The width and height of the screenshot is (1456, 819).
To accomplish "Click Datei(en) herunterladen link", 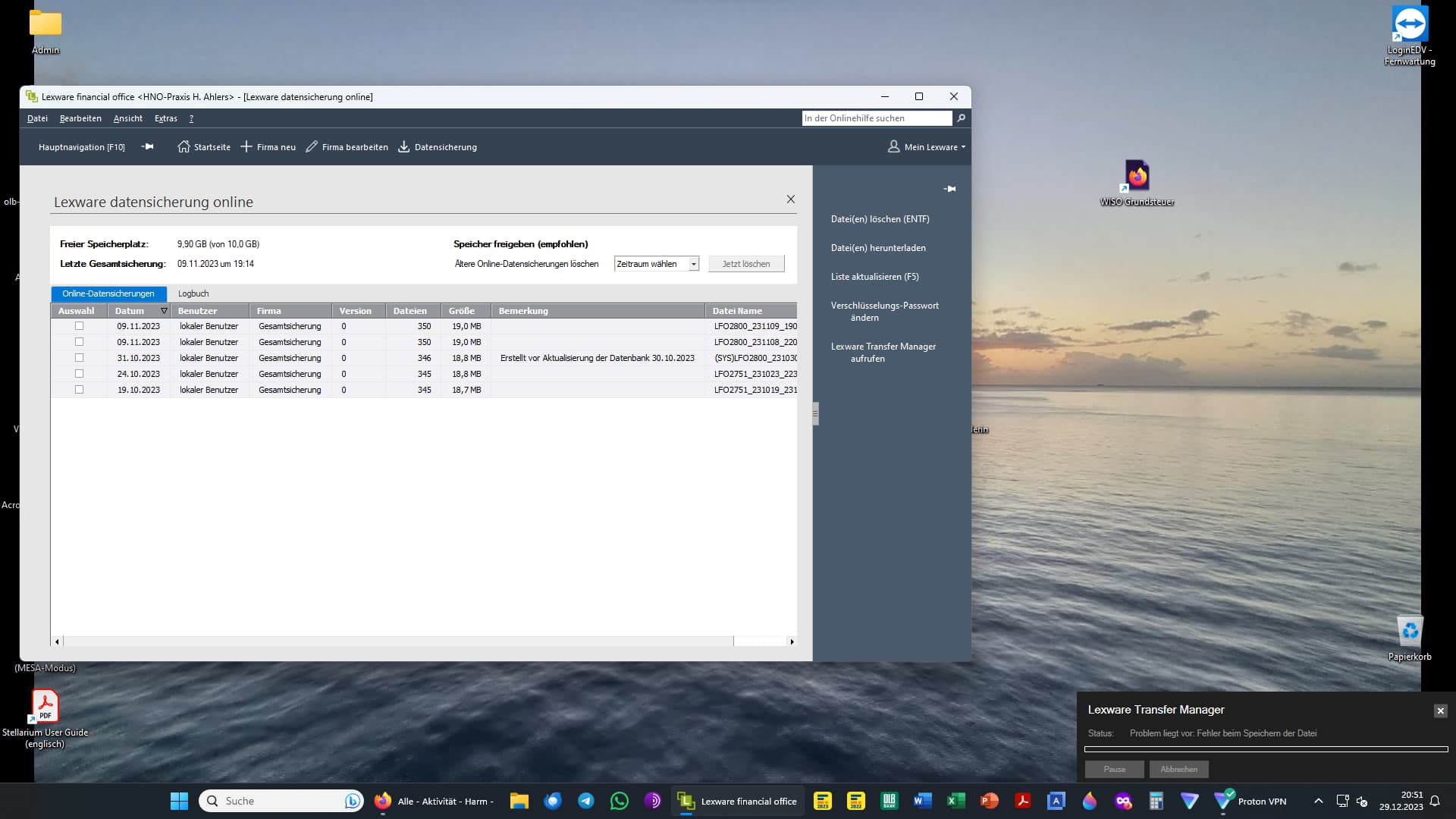I will [x=878, y=248].
